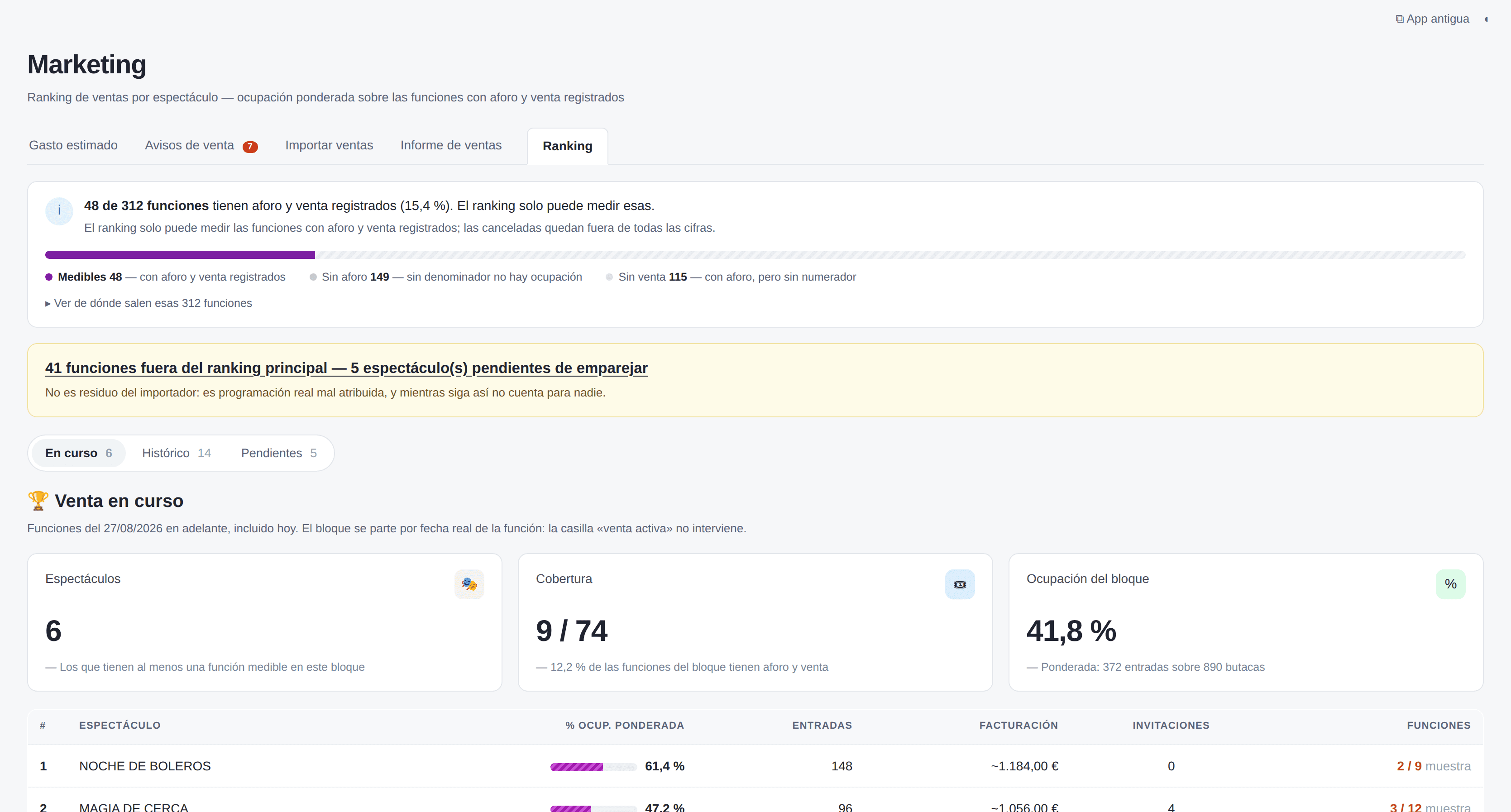Click the % OCUP. PONDERADA column header
Viewport: 1511px width, 812px height.
pyautogui.click(x=625, y=725)
